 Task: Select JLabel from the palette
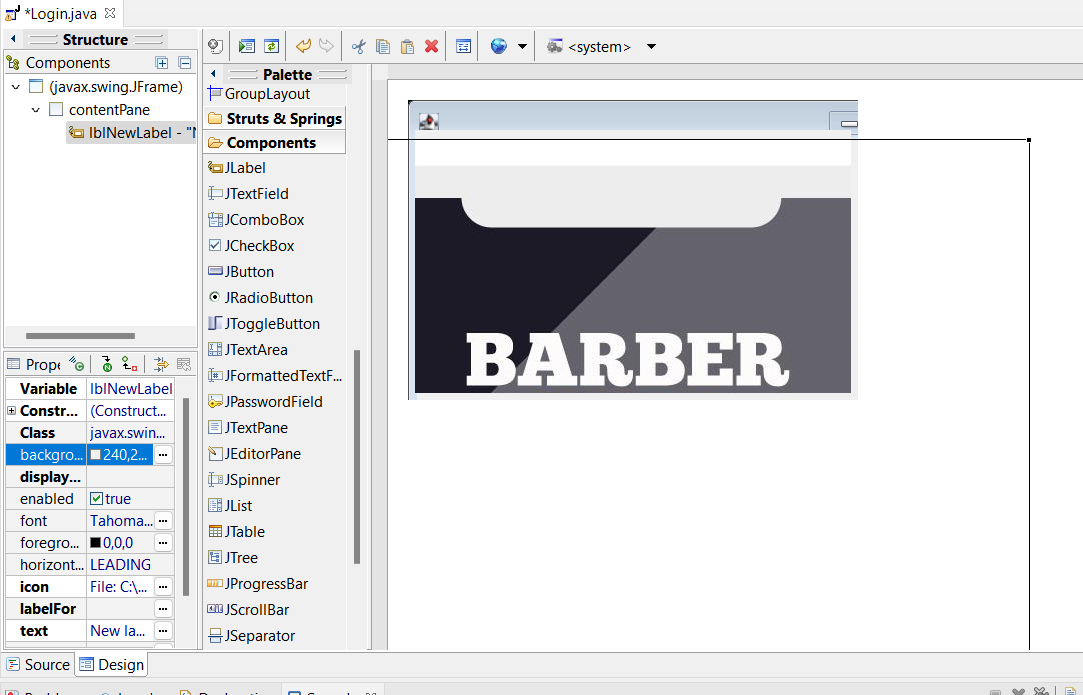[237, 168]
